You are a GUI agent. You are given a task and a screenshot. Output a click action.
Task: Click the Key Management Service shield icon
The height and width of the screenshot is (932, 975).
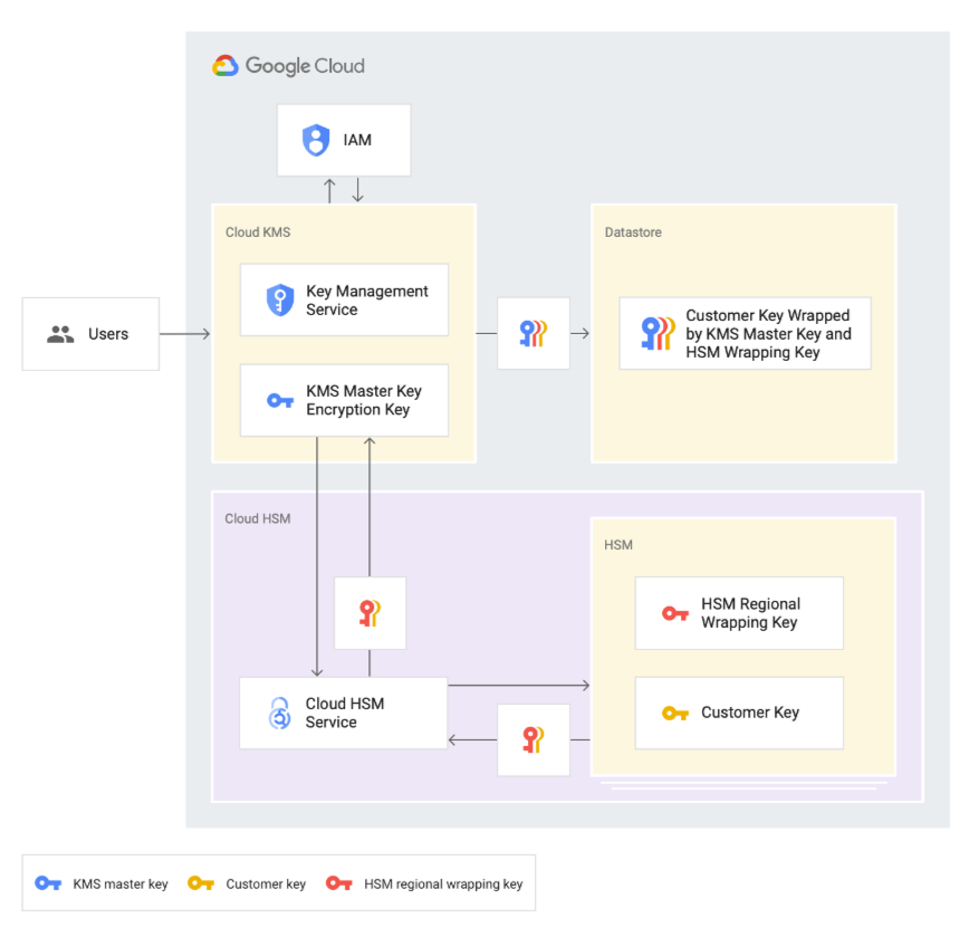pyautogui.click(x=280, y=300)
